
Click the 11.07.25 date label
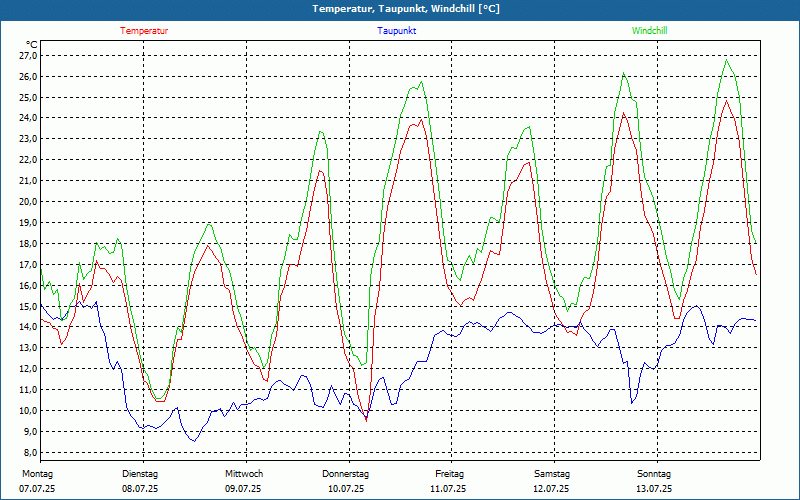tap(448, 489)
